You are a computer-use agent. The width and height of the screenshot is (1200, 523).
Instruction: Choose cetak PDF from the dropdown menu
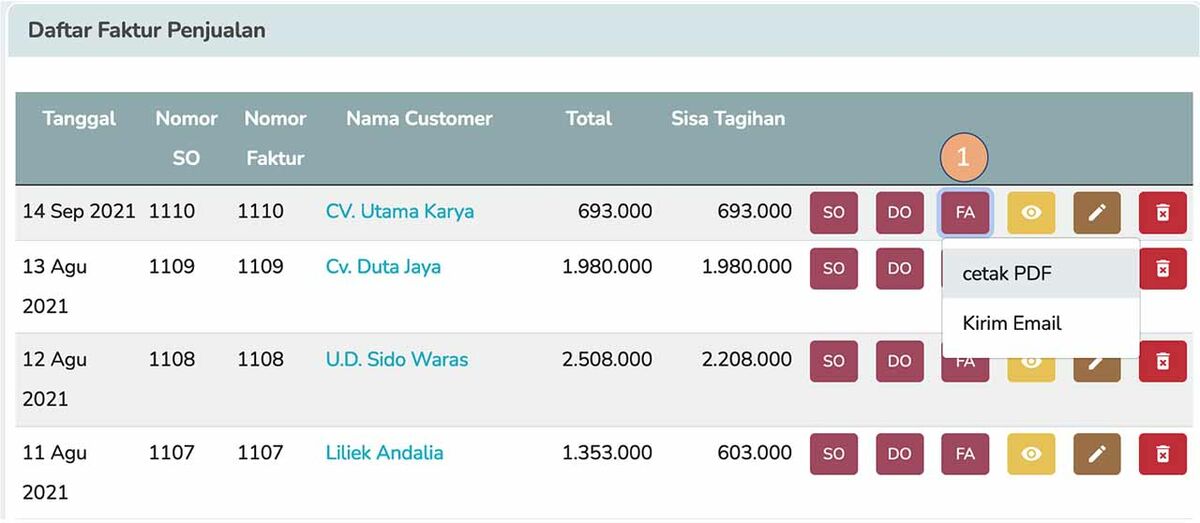click(1007, 274)
